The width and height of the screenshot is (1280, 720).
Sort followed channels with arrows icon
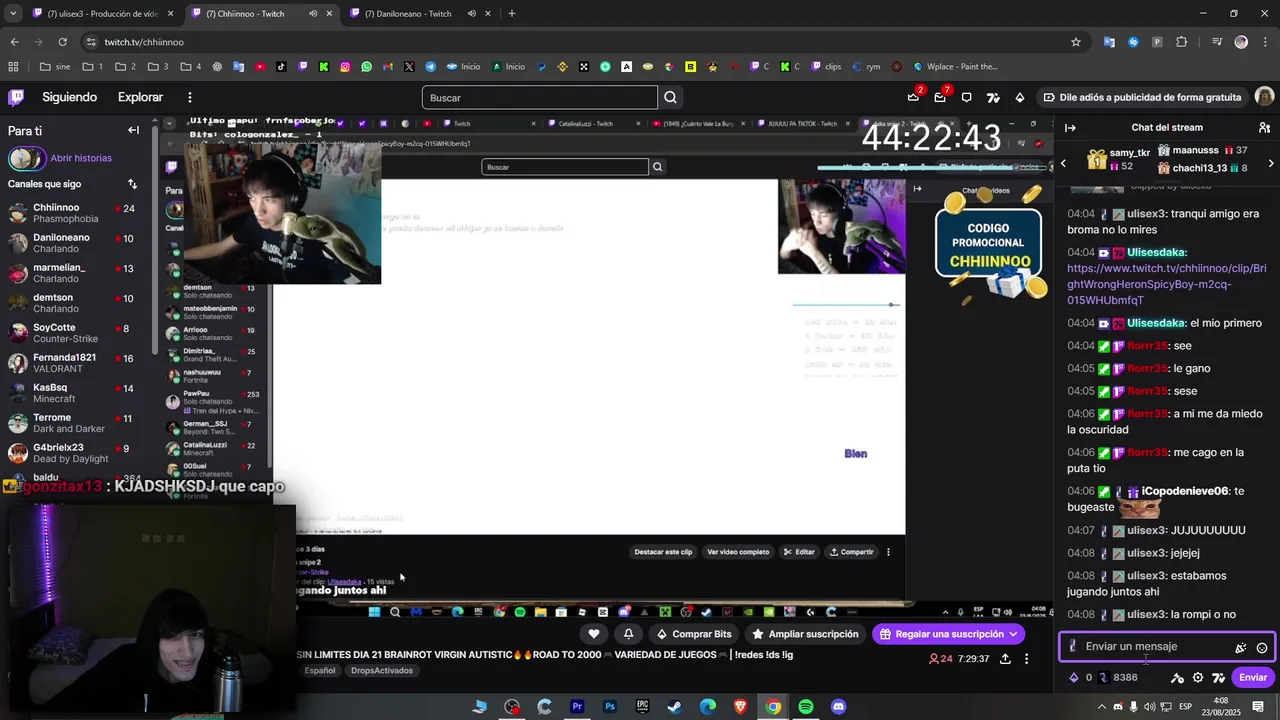pyautogui.click(x=132, y=184)
